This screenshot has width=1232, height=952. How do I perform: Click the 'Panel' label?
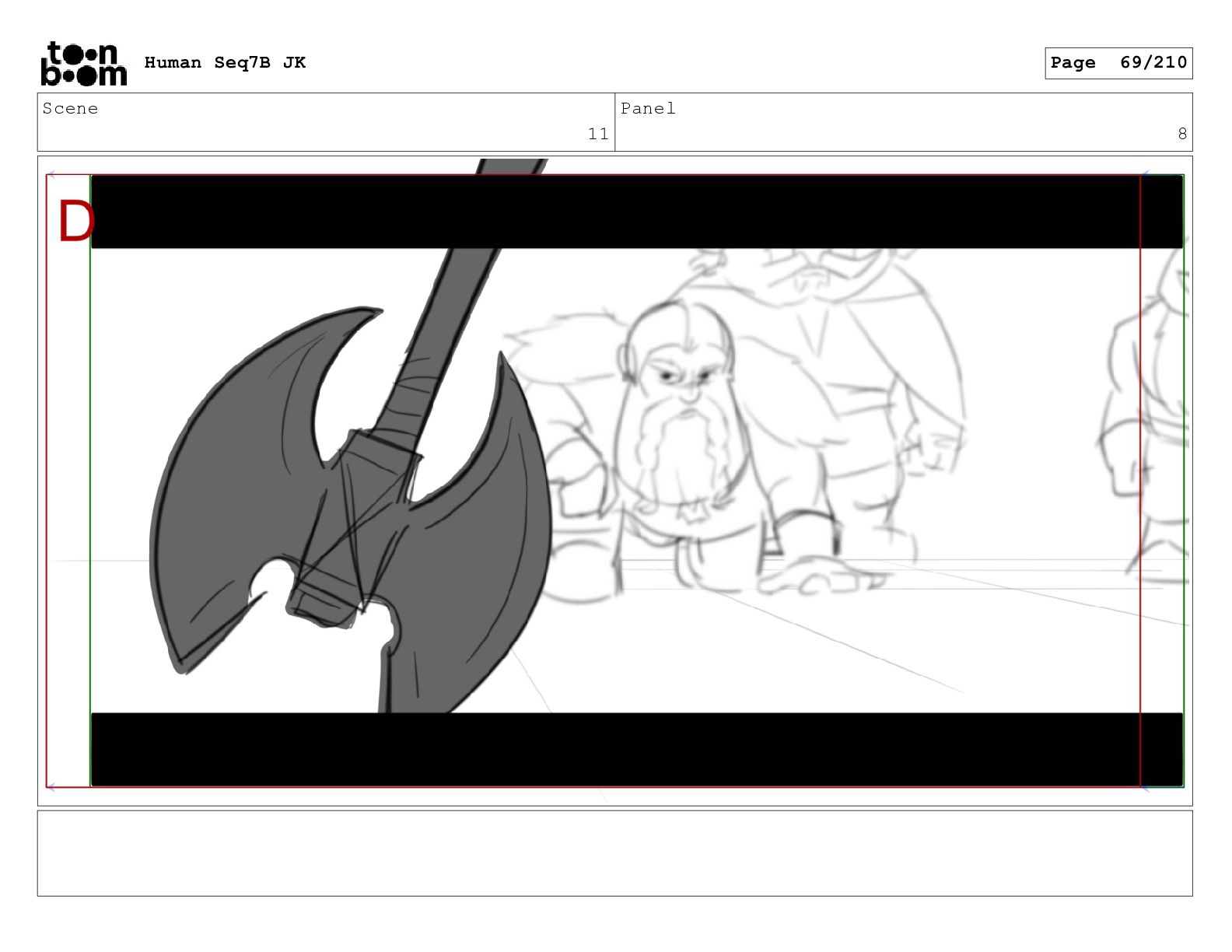[648, 109]
